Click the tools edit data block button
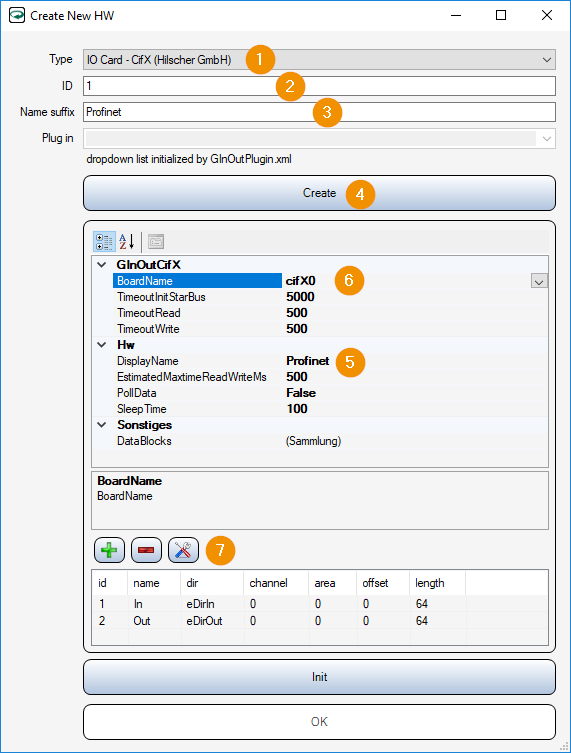The height and width of the screenshot is (753, 571). tap(183, 550)
